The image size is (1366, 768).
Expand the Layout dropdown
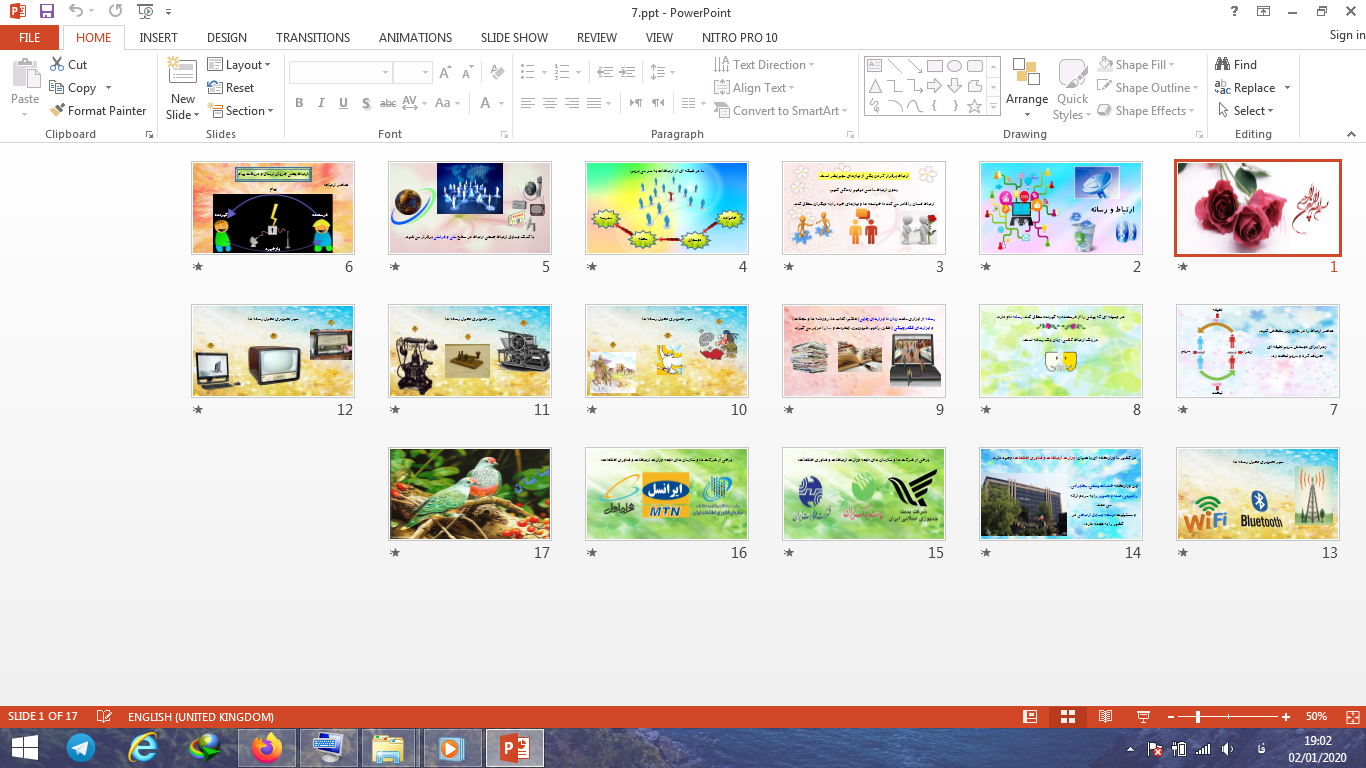tap(239, 65)
